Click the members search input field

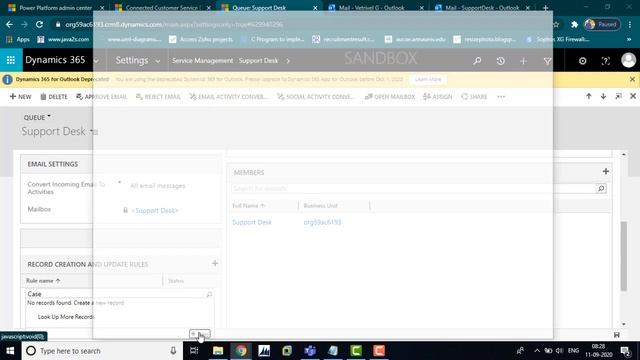coord(414,189)
